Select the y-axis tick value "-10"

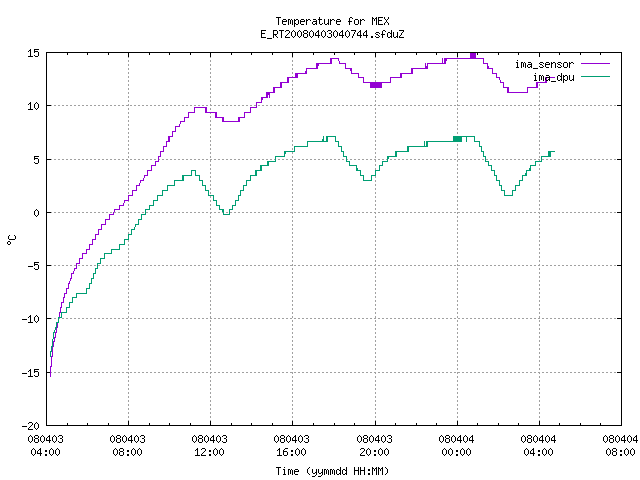(31, 319)
